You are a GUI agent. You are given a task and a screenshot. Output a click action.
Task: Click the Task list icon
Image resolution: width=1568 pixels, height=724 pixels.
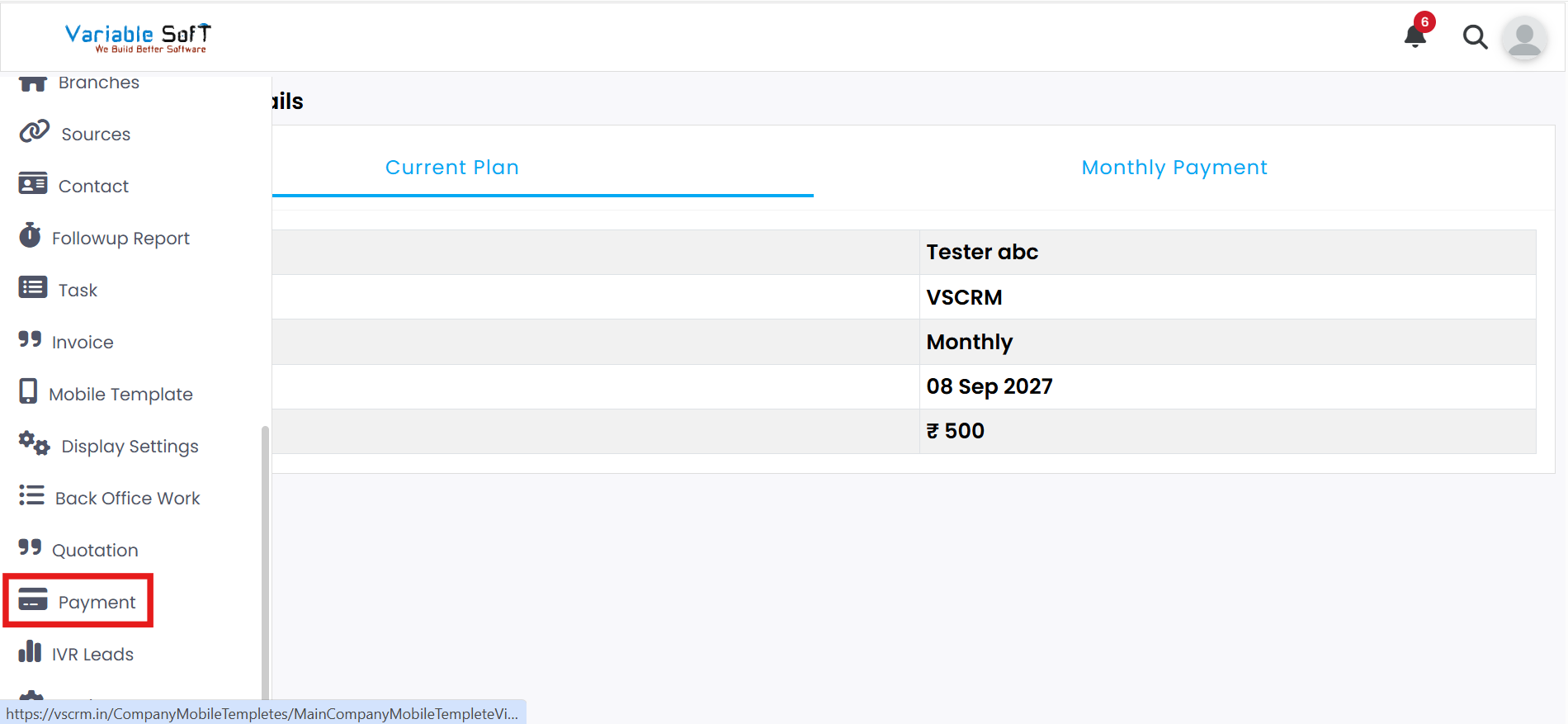[x=33, y=287]
